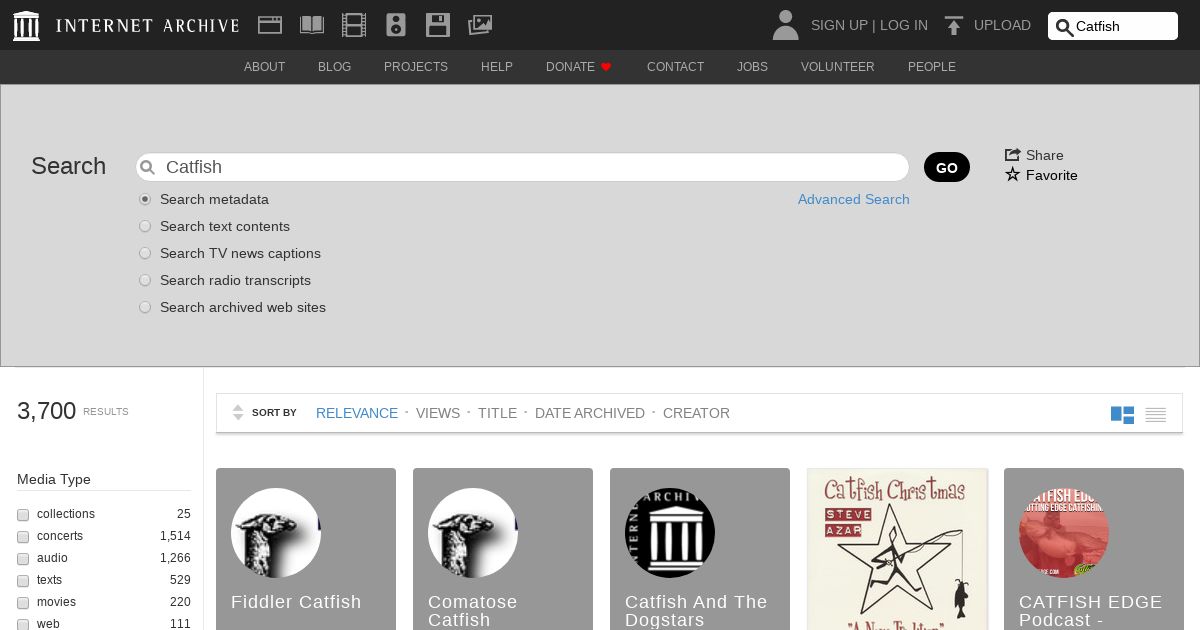Click the DONATE link
The width and height of the screenshot is (1200, 630).
tap(570, 67)
